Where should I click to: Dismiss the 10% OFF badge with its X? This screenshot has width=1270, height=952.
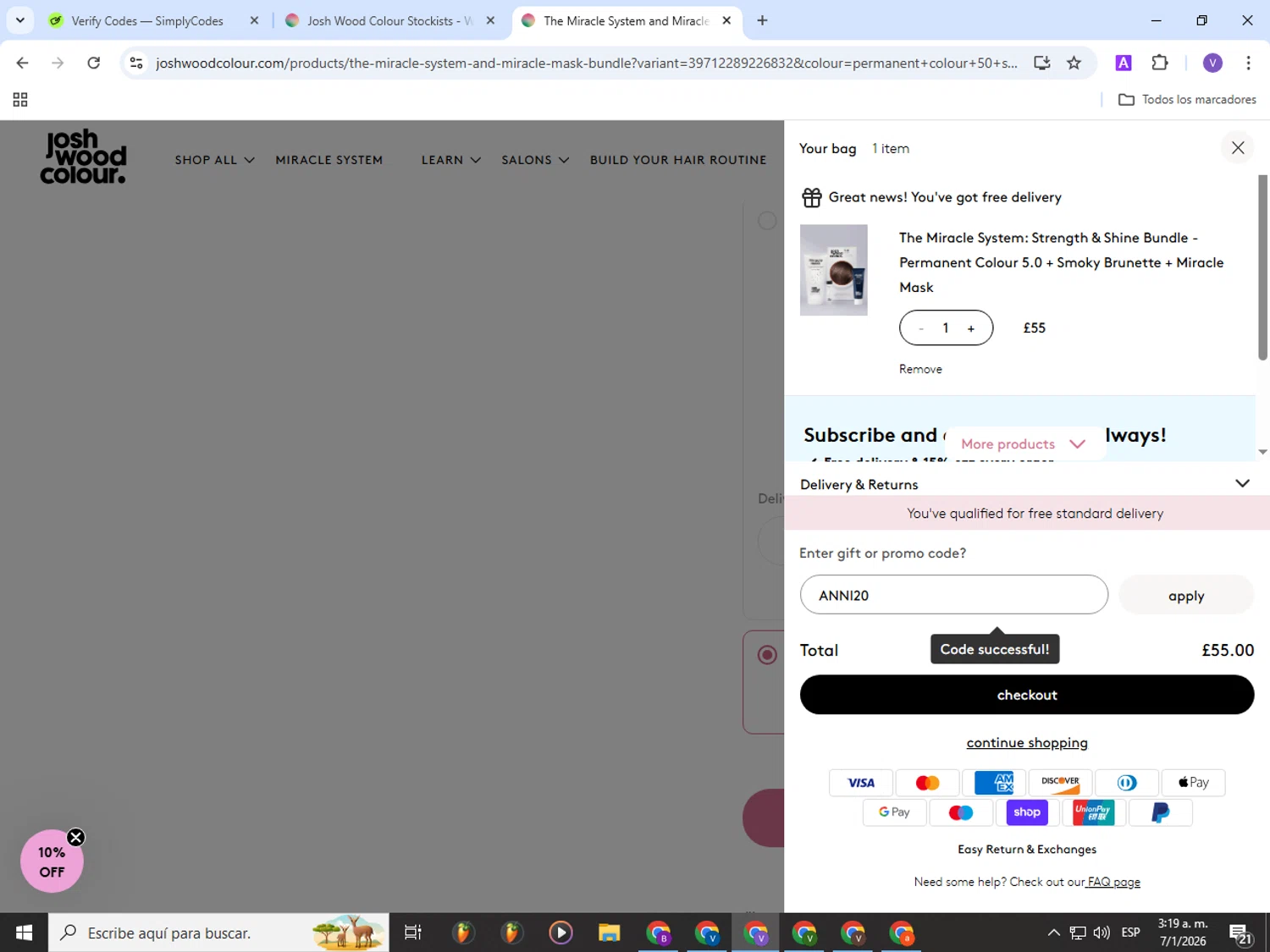(x=75, y=838)
